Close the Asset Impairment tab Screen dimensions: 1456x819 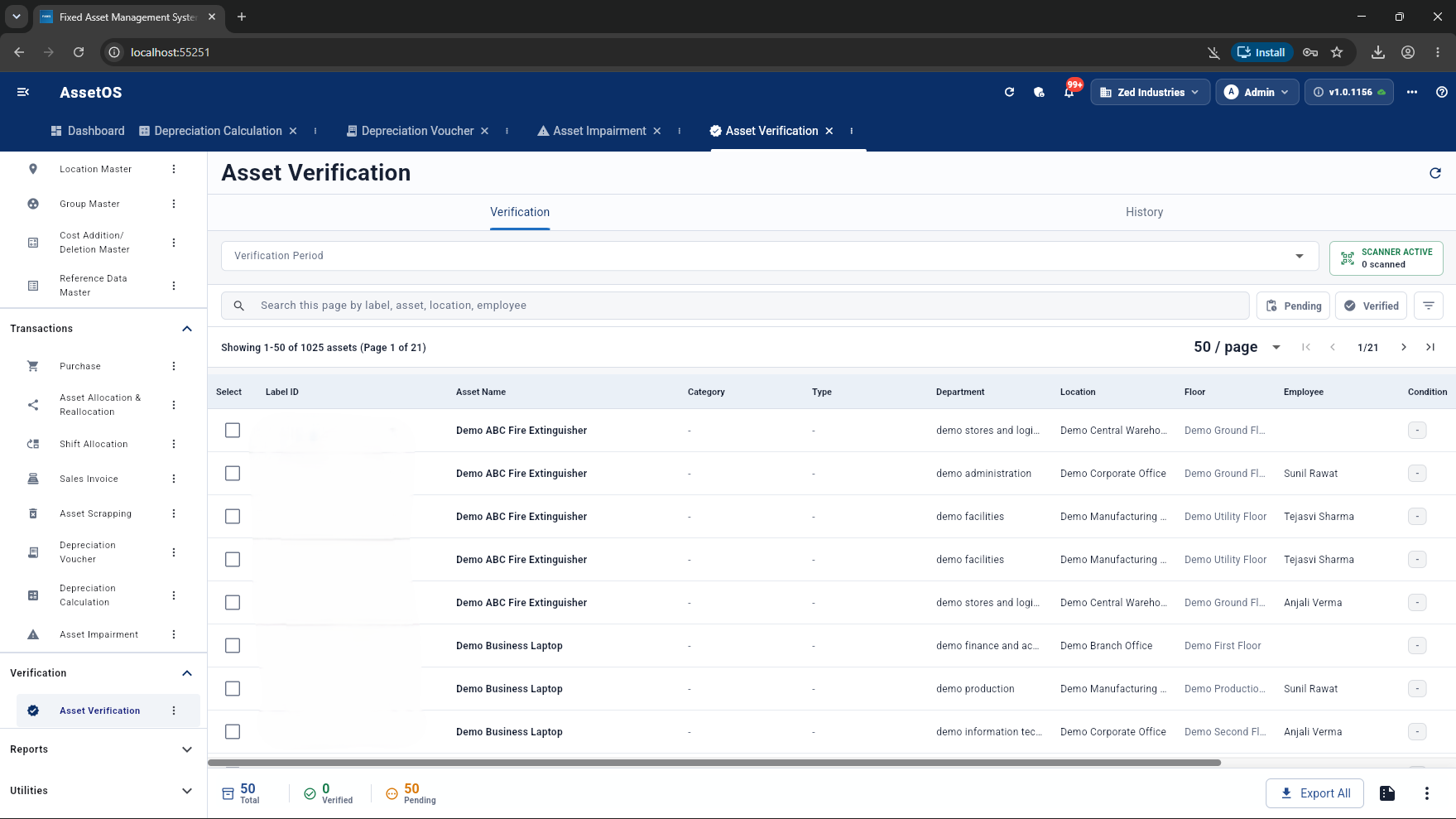[657, 131]
